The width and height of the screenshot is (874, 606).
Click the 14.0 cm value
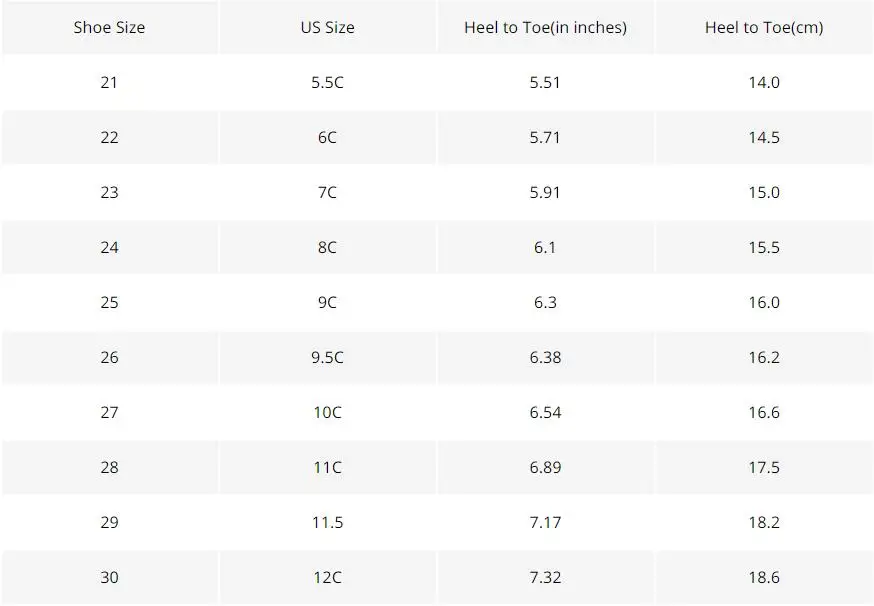pos(764,83)
